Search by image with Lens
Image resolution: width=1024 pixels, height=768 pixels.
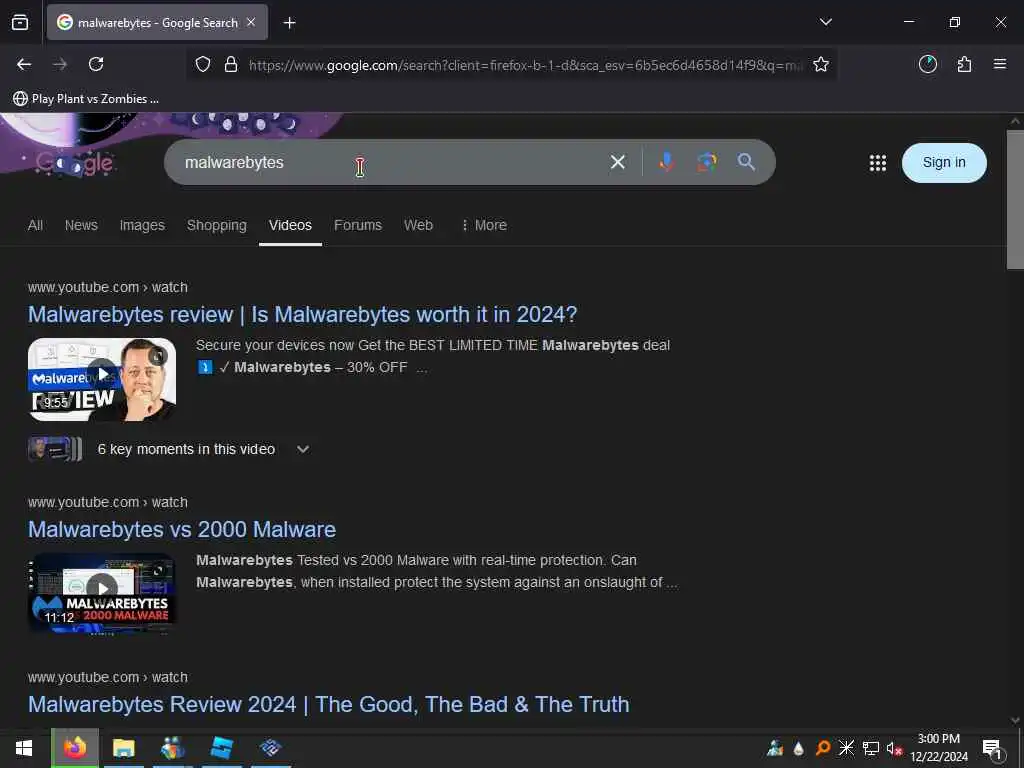[707, 162]
